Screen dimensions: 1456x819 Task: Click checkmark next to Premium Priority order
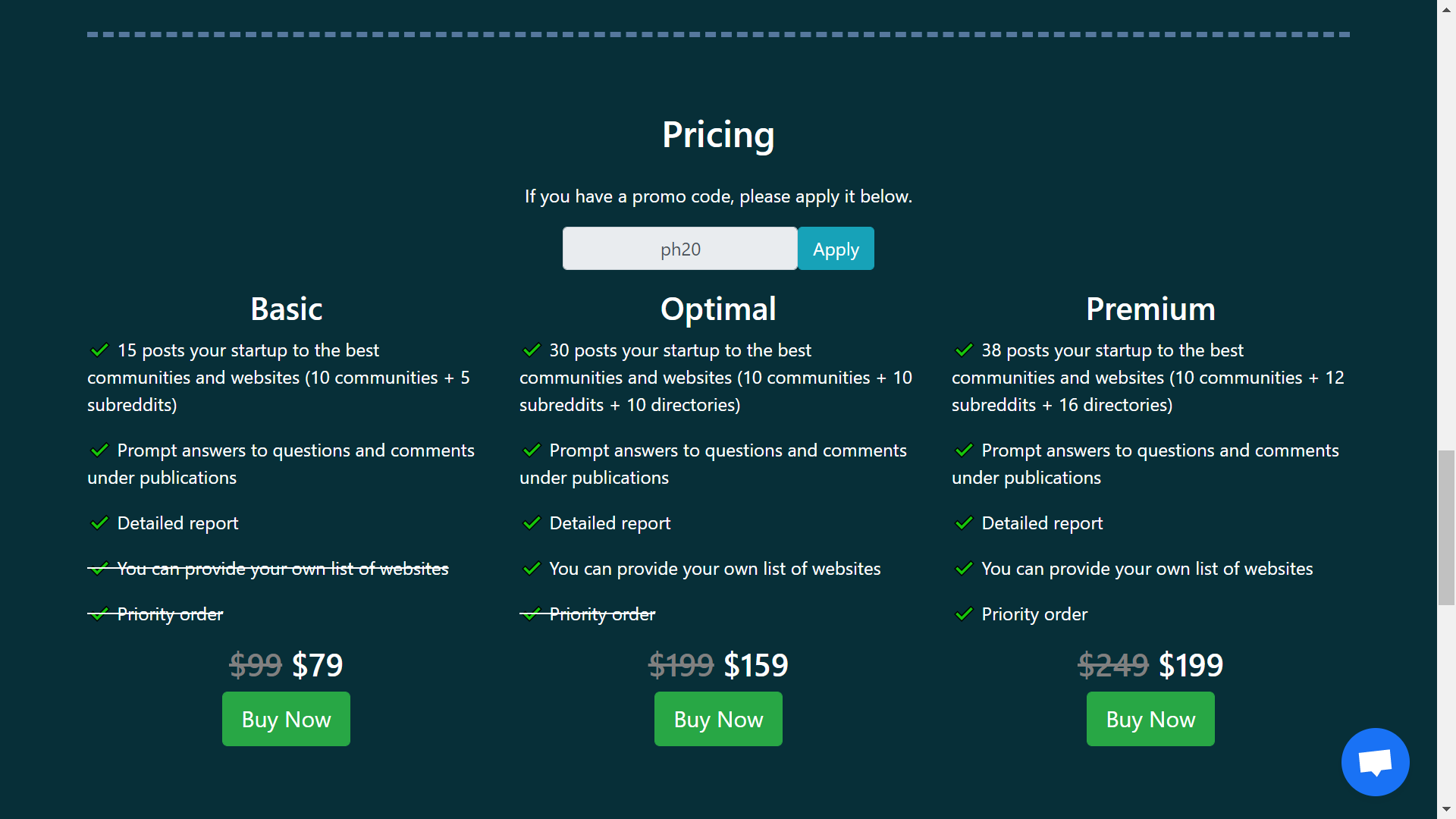[964, 614]
